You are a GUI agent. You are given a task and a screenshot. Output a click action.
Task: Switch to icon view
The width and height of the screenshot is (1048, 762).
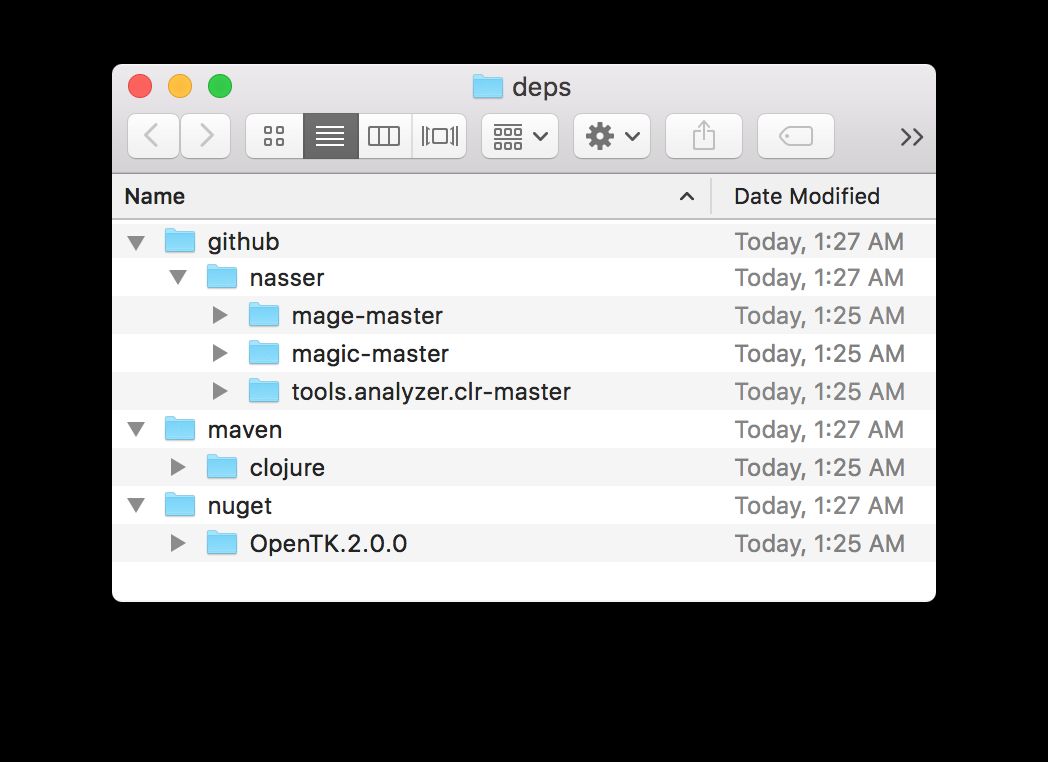[274, 136]
